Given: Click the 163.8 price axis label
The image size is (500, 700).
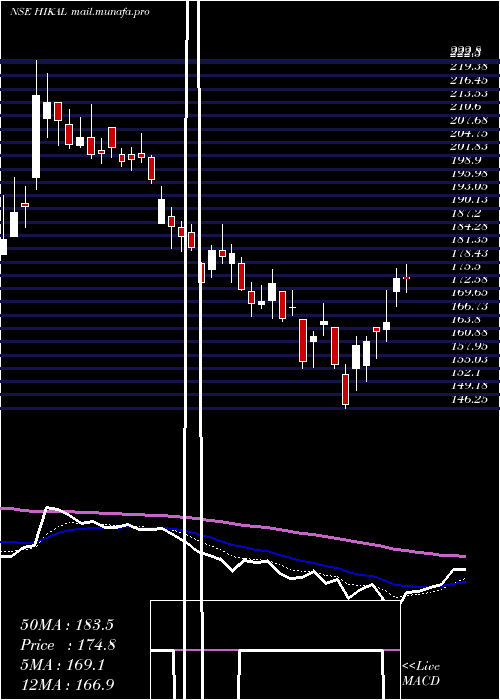Looking at the screenshot, I should point(466,320).
